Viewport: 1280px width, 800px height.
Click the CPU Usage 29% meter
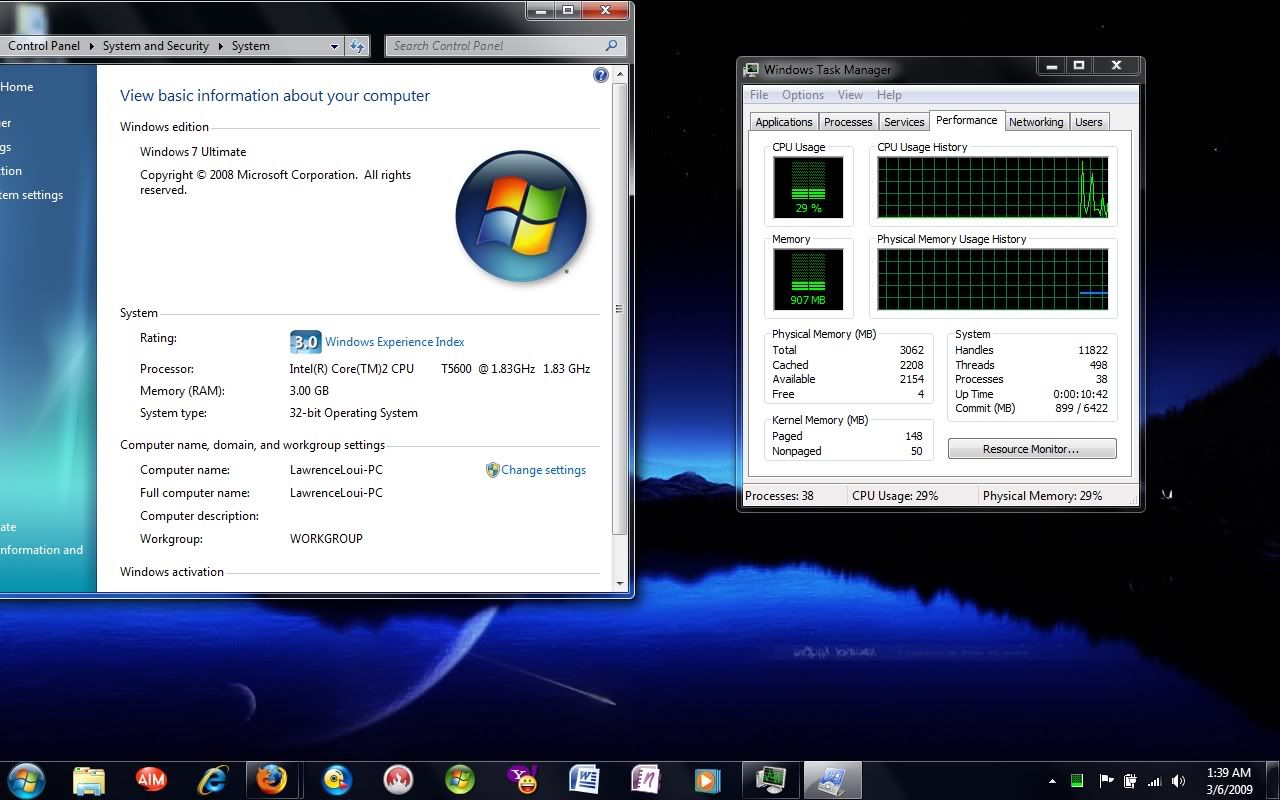[x=808, y=187]
